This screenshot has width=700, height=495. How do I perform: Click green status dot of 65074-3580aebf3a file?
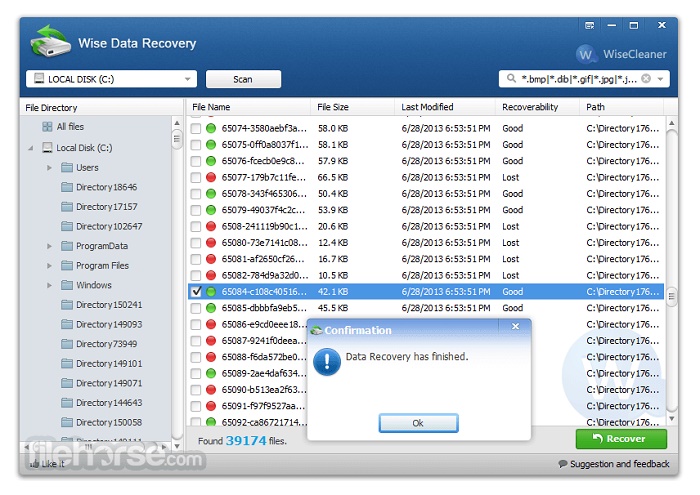[x=211, y=129]
